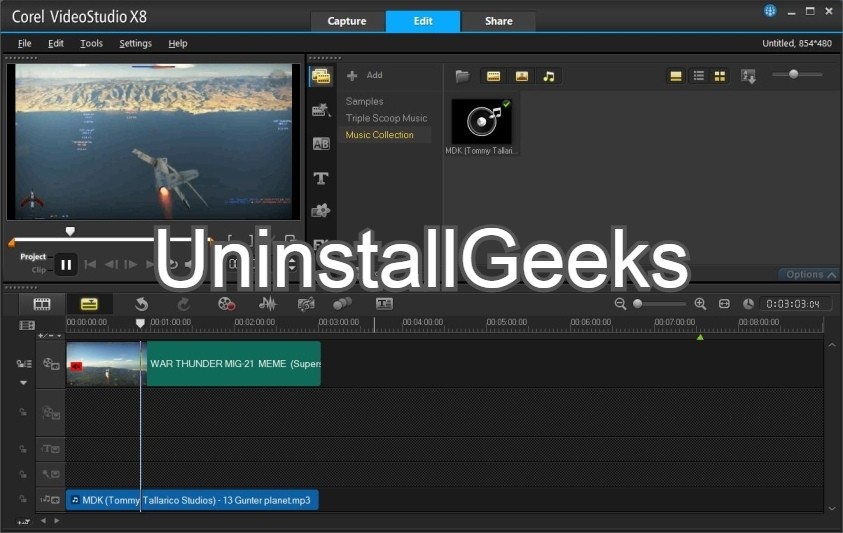The image size is (843, 533).
Task: Adjust the library thumbnail size slider
Action: [794, 74]
